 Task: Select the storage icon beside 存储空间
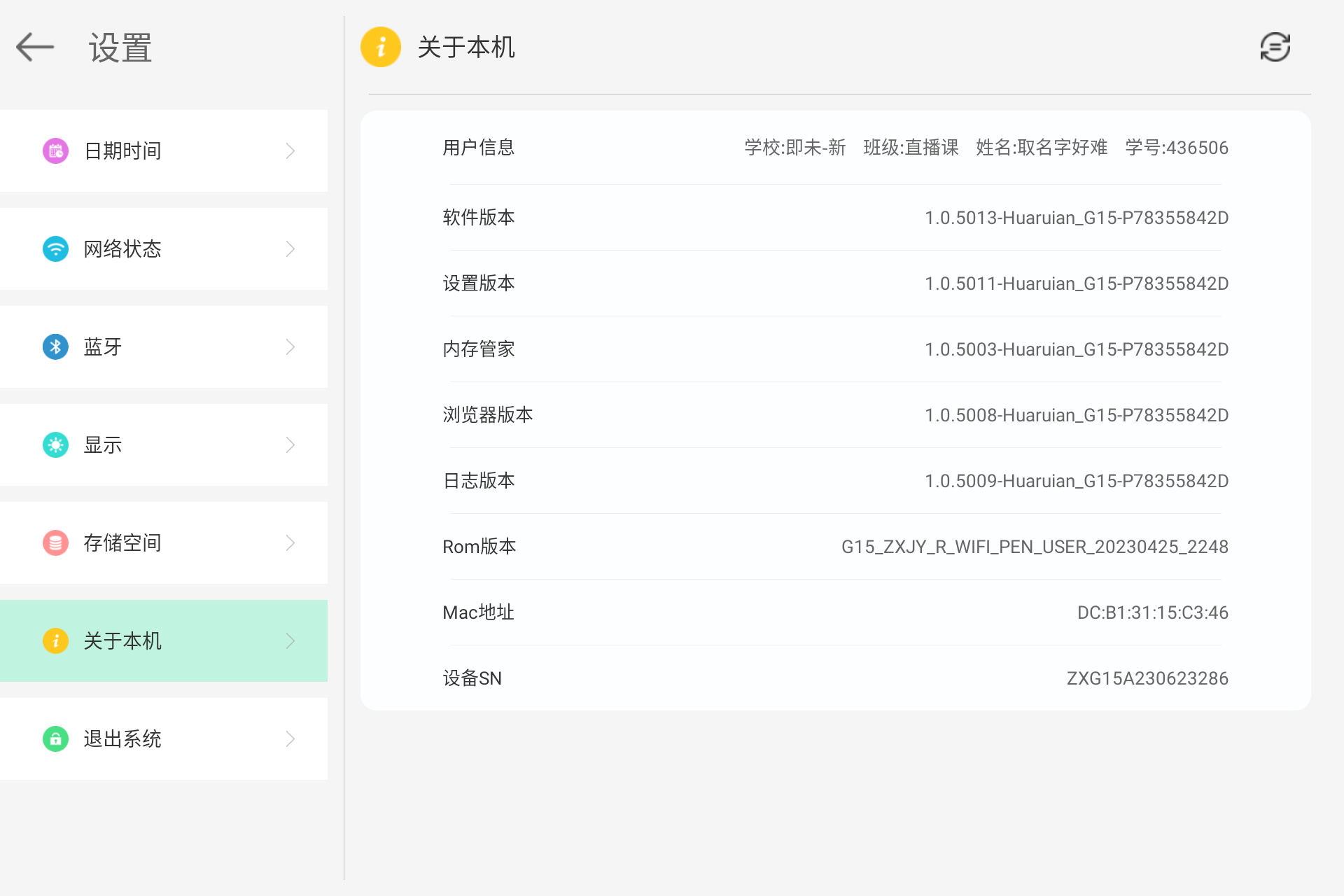pos(55,542)
